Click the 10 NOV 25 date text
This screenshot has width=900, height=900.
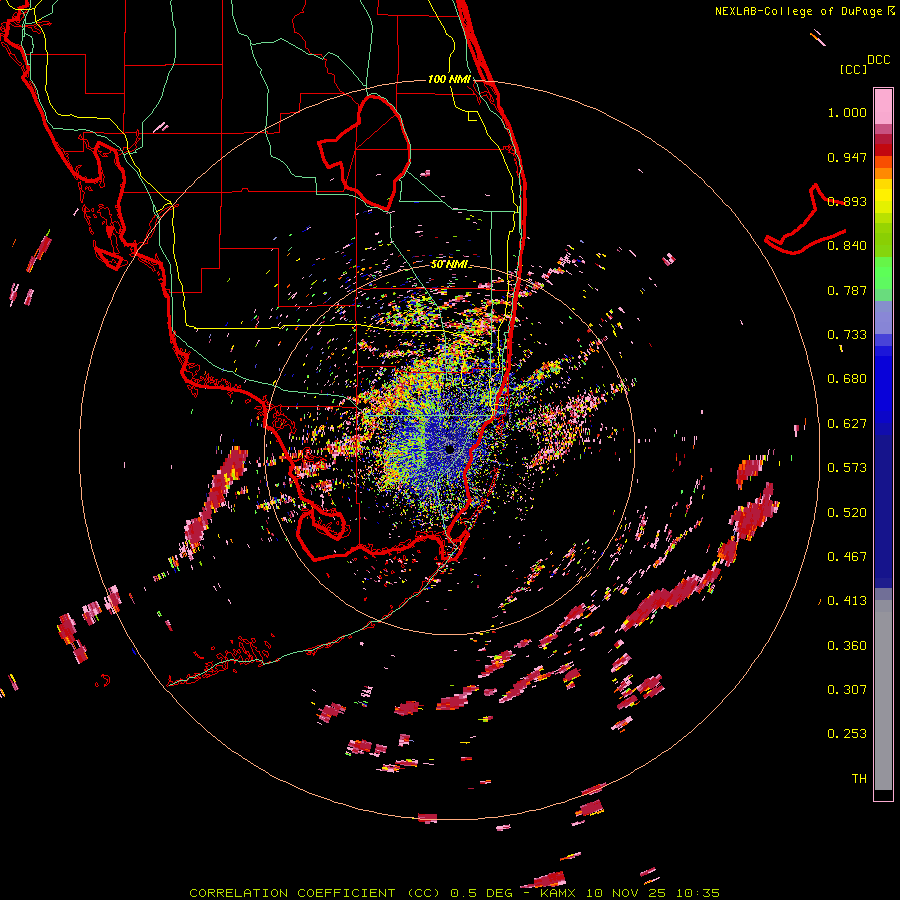(627, 893)
